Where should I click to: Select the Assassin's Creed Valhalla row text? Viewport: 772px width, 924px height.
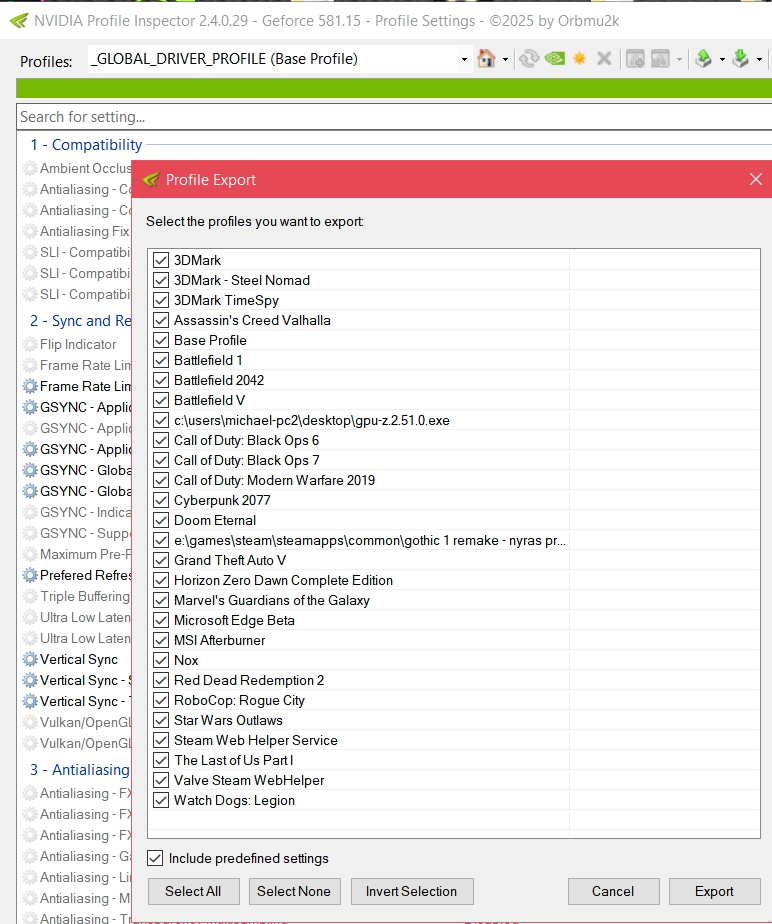click(x=252, y=321)
